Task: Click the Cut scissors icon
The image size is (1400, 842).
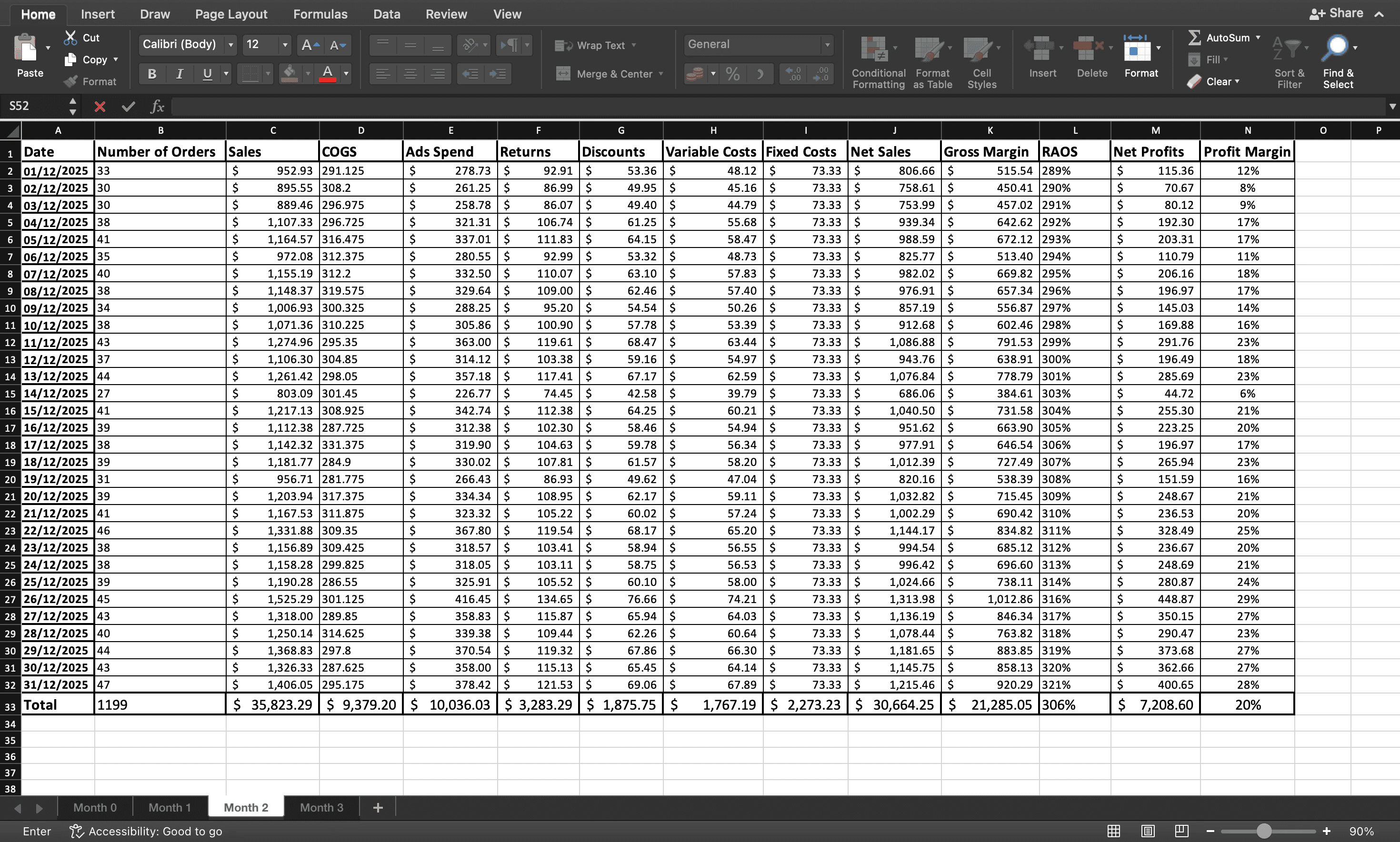Action: pos(70,38)
